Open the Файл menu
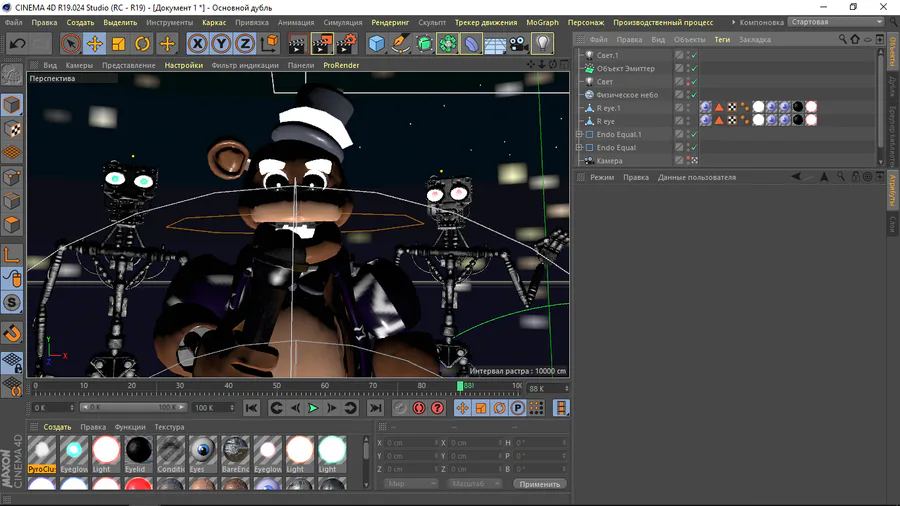The height and width of the screenshot is (506, 900). 14,22
